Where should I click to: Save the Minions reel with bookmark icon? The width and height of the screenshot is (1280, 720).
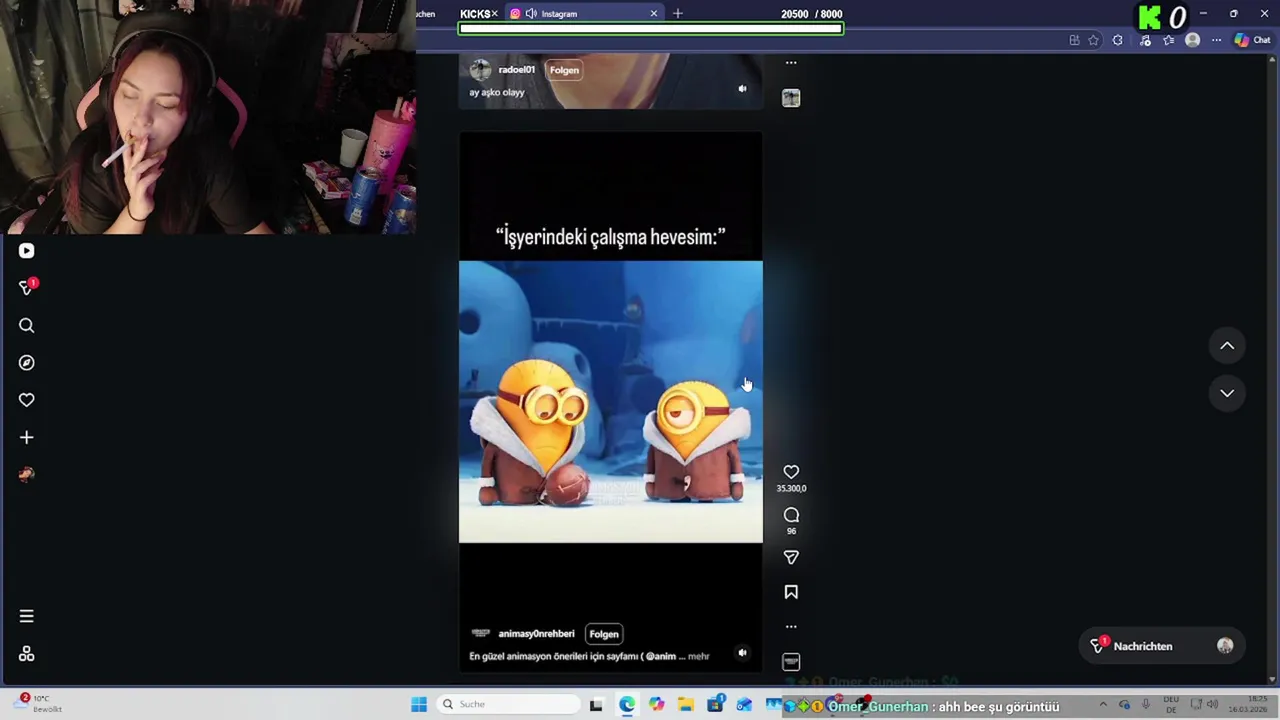[791, 592]
